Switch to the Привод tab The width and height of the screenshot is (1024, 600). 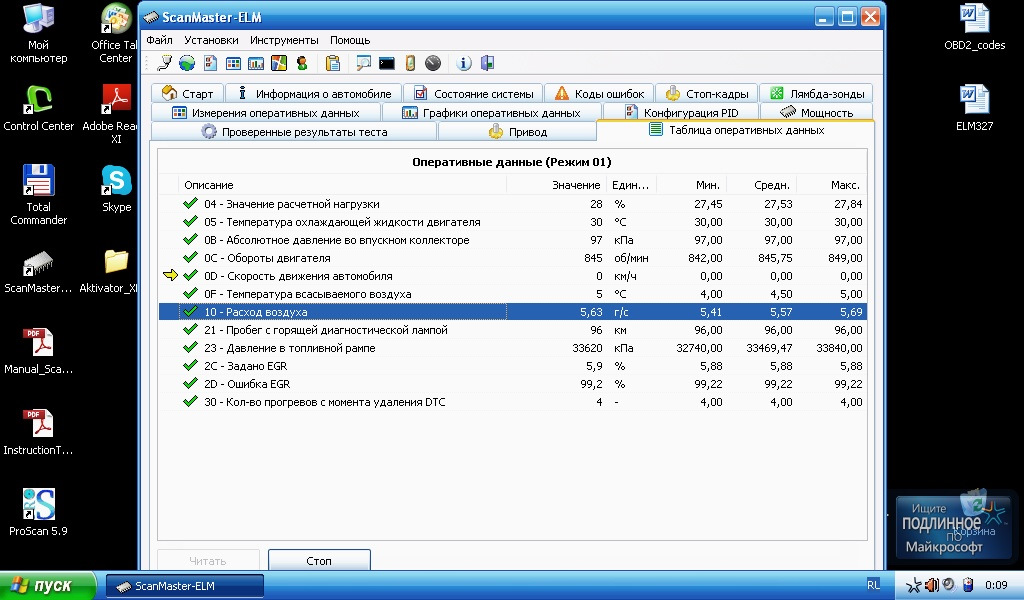pyautogui.click(x=517, y=131)
